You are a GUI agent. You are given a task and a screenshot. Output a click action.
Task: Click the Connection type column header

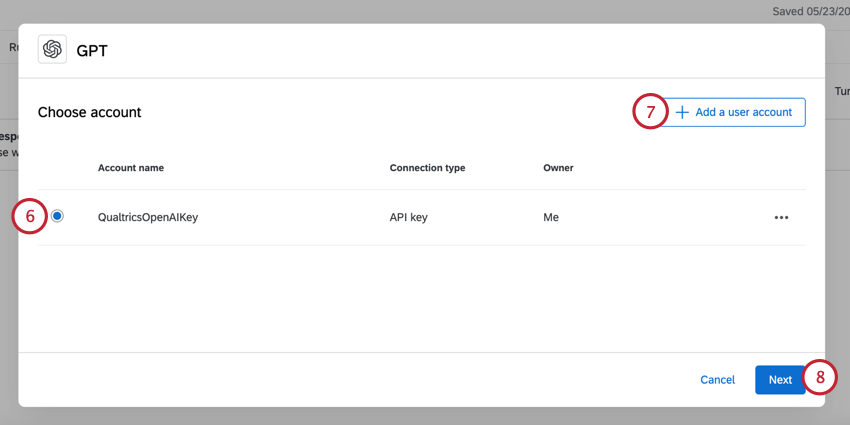427,168
